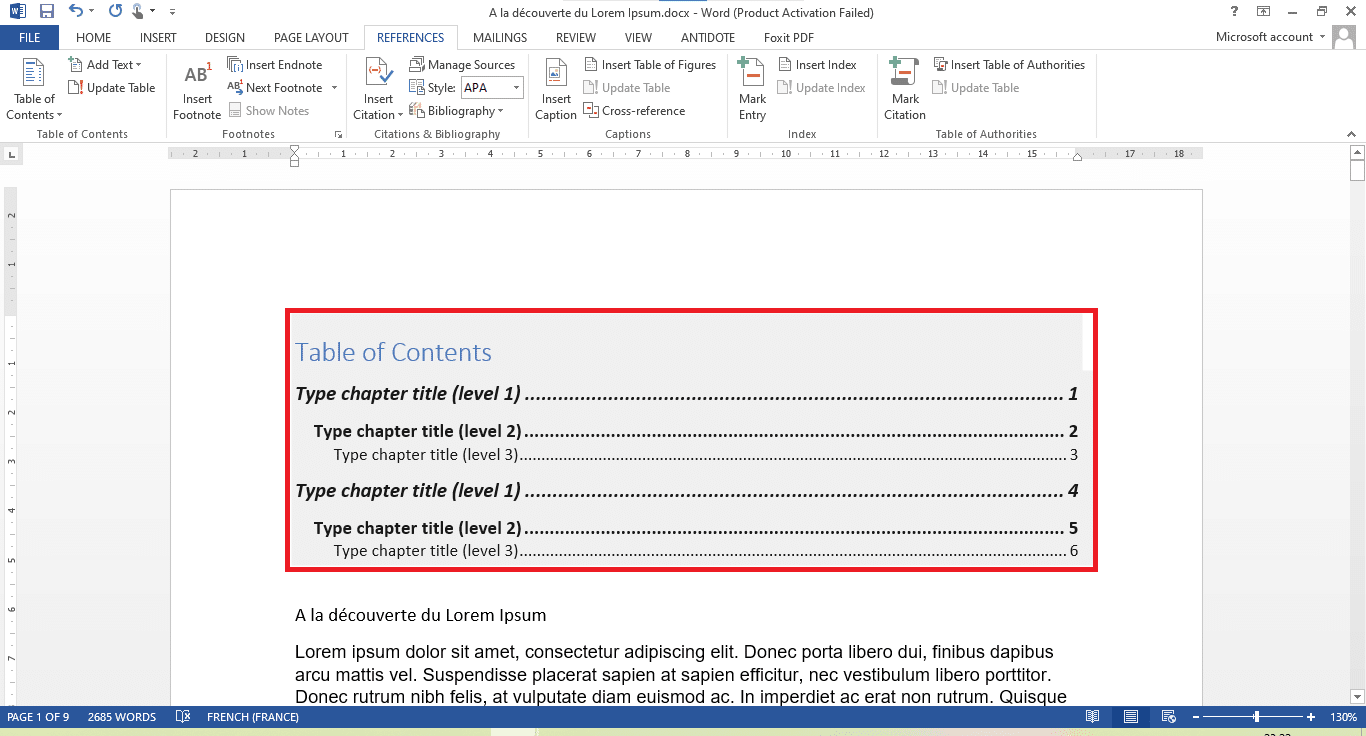1366x736 pixels.
Task: Switch to the DESIGN tab
Action: [225, 38]
